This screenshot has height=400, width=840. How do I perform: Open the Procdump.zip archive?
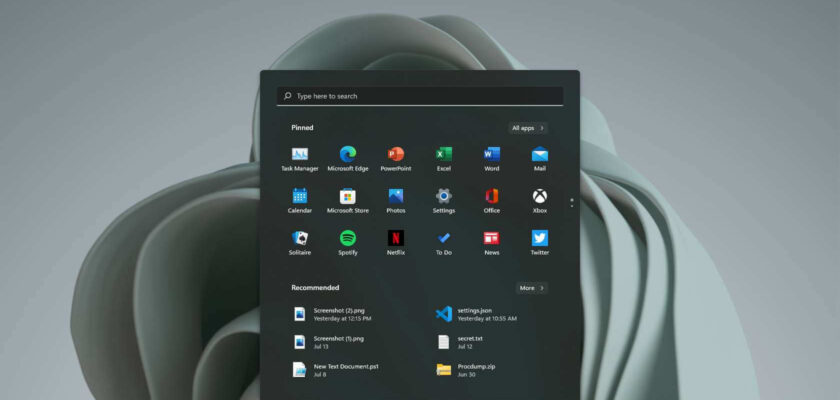475,370
